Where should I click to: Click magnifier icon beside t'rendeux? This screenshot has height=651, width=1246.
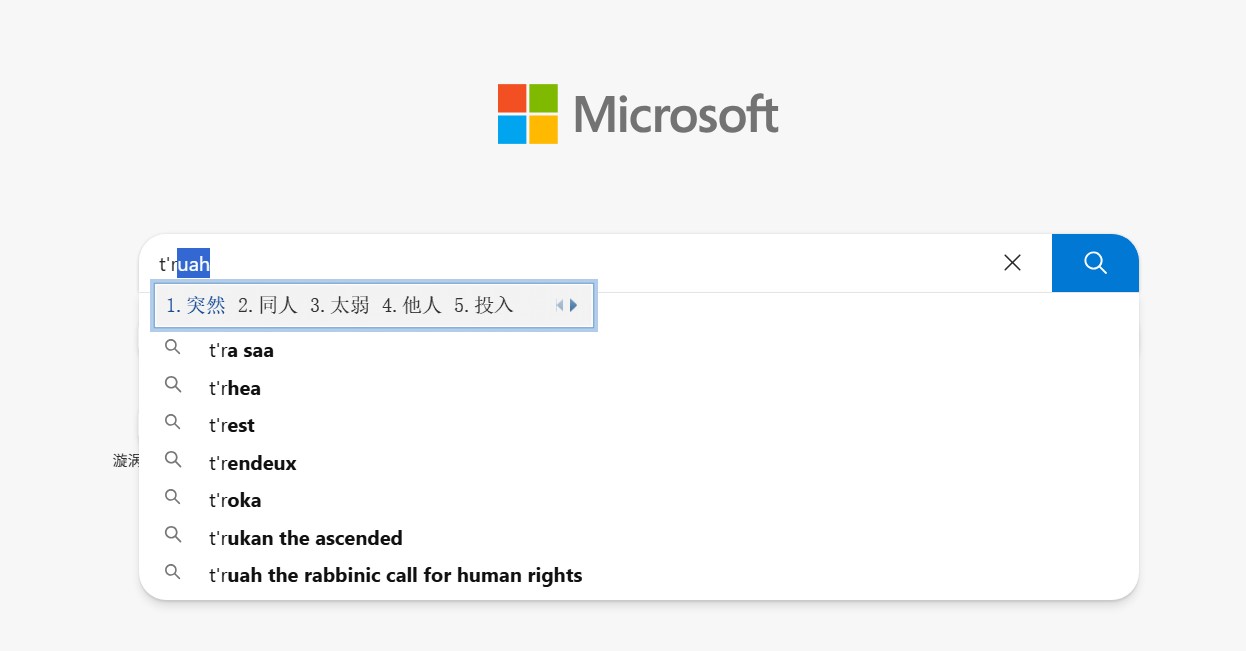(173, 459)
